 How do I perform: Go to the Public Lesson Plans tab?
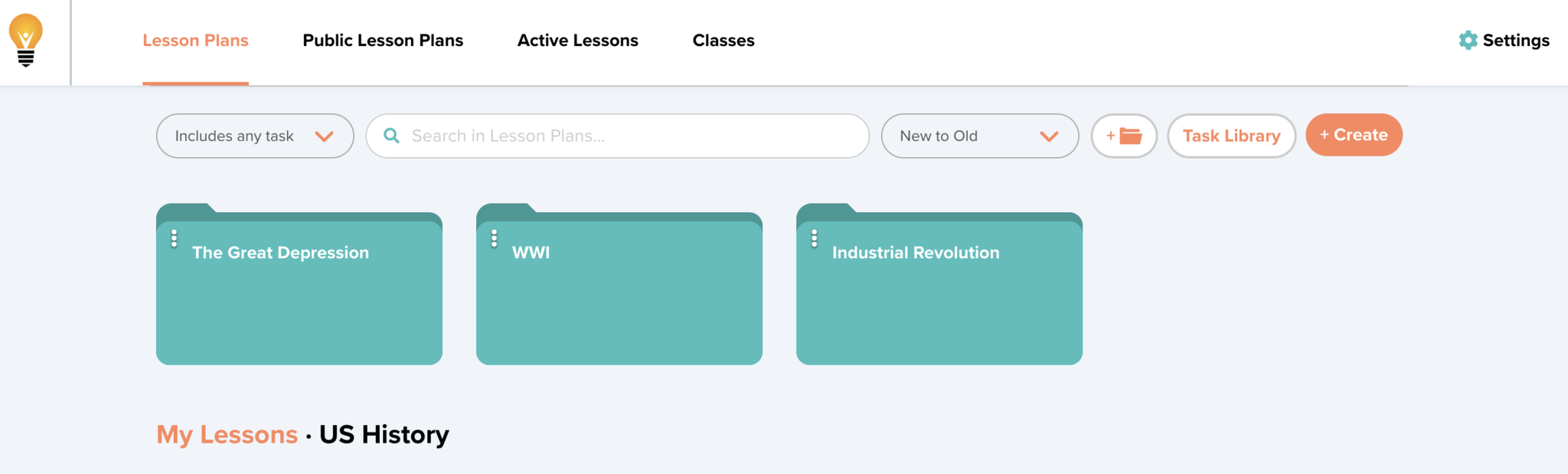pos(383,41)
